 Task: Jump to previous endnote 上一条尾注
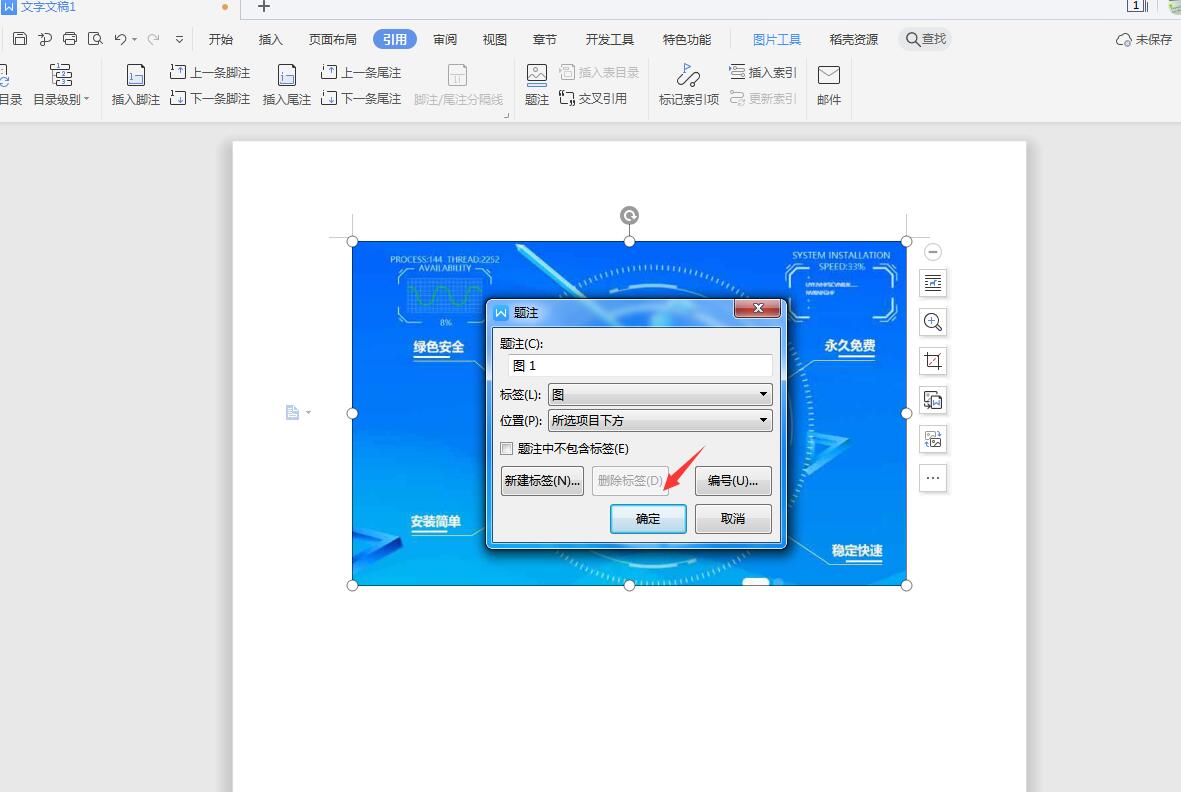[x=361, y=72]
